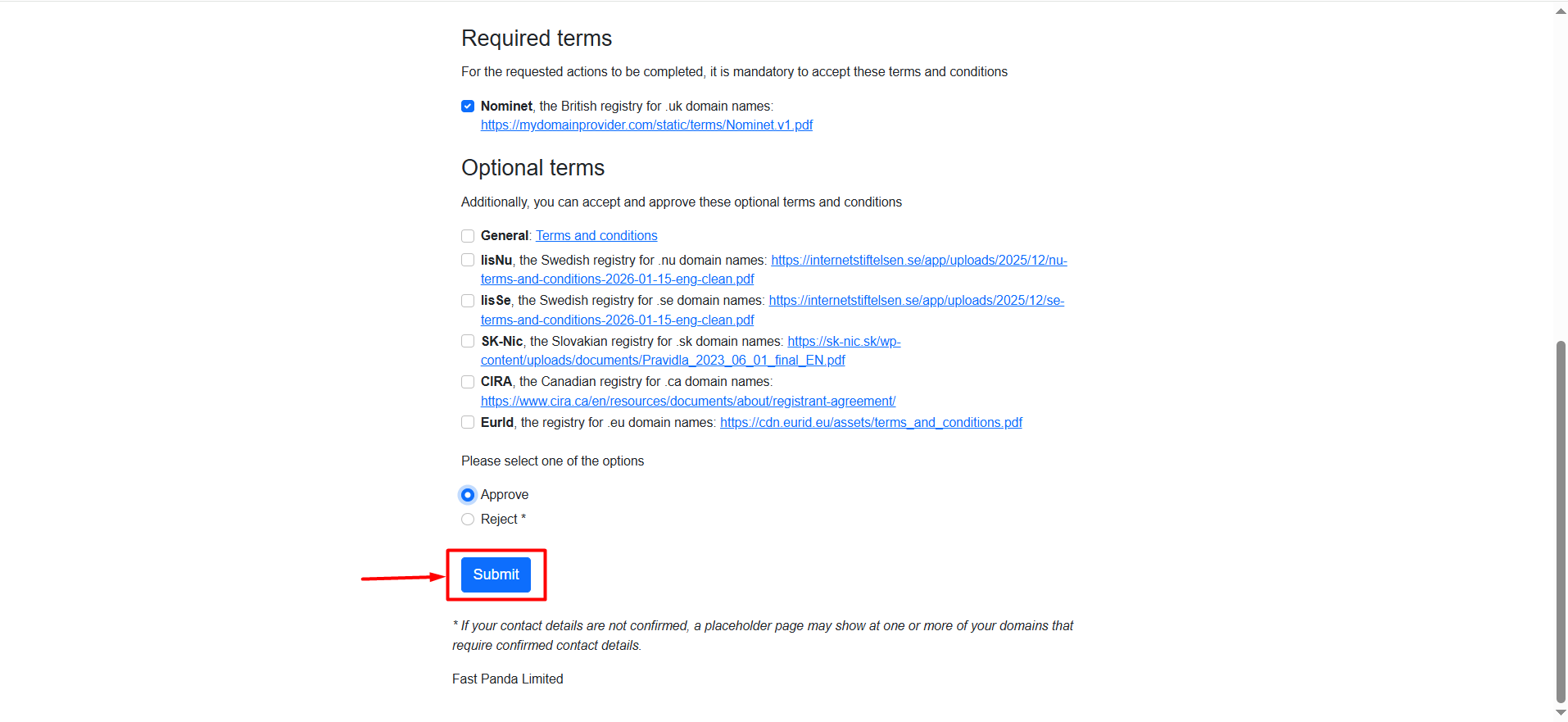Open the Nominet.v1.pdf terms link

click(x=646, y=125)
